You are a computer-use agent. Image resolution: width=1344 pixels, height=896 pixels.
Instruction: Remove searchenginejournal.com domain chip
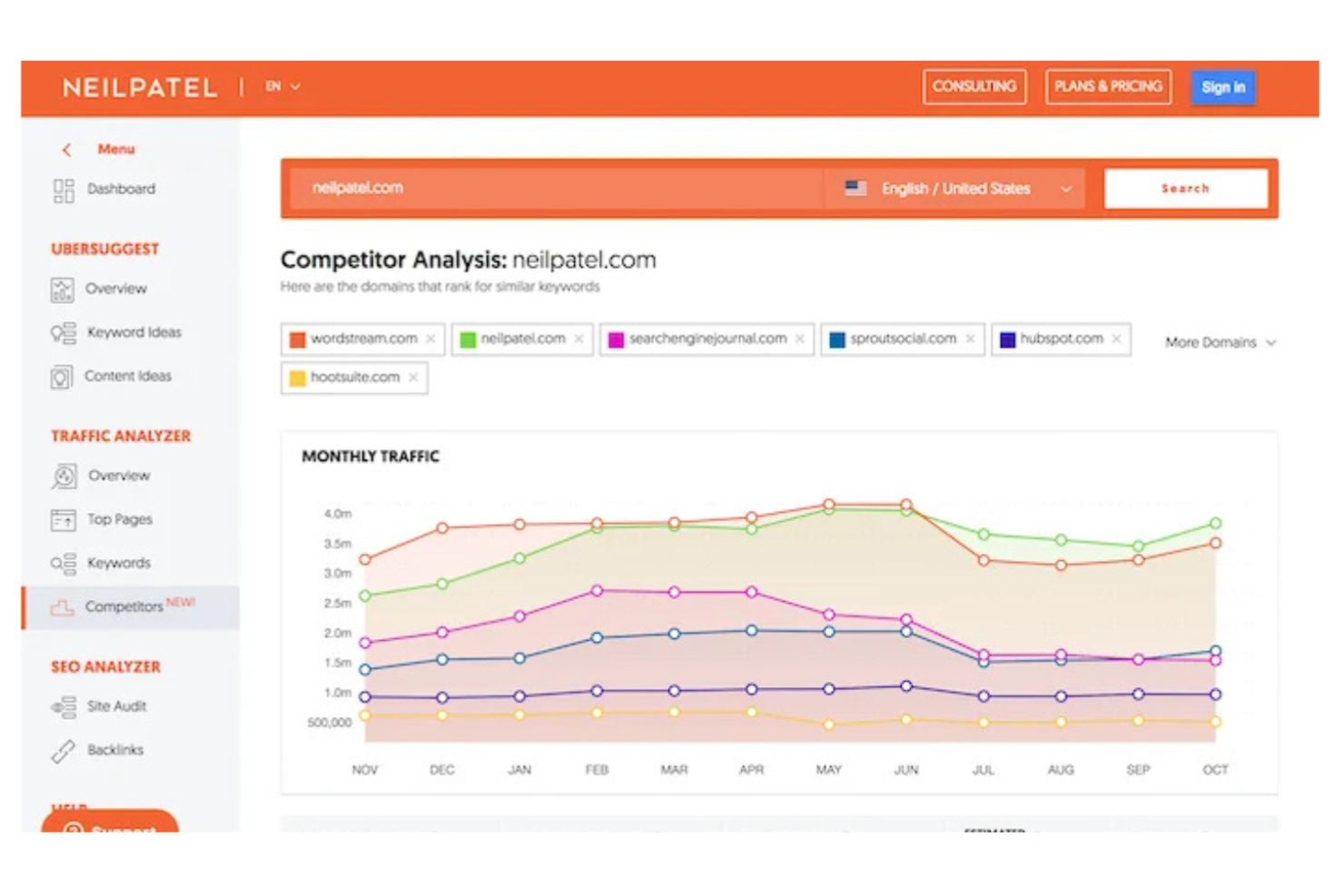(x=800, y=339)
